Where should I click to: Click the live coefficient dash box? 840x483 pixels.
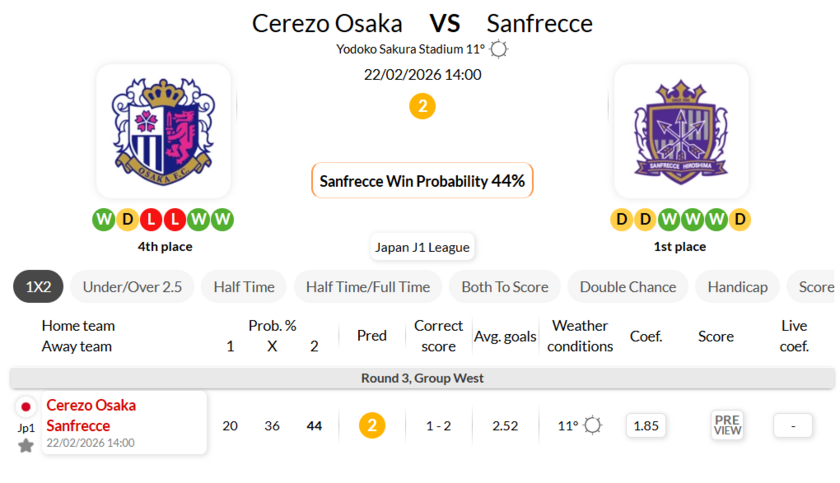tap(793, 425)
